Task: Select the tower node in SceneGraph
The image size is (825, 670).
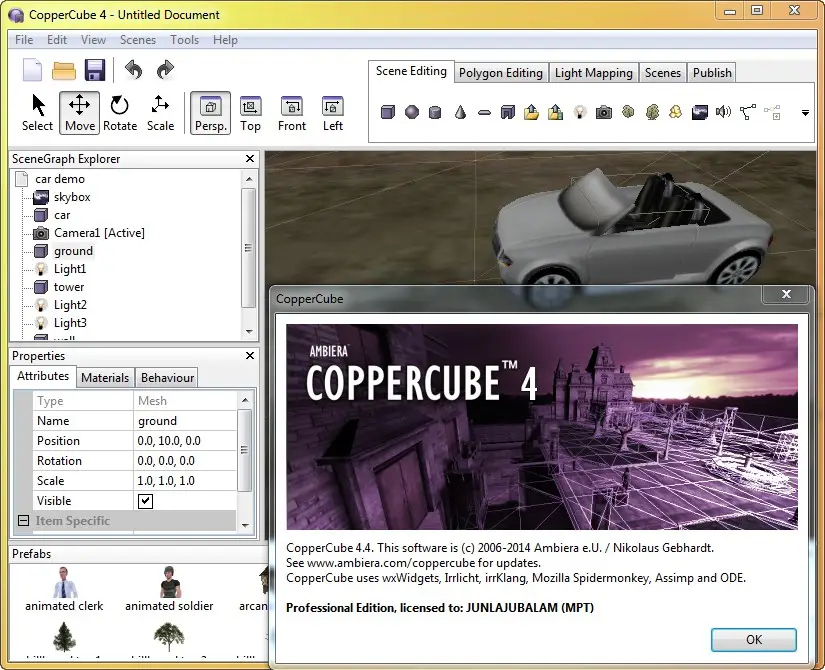Action: 69,287
